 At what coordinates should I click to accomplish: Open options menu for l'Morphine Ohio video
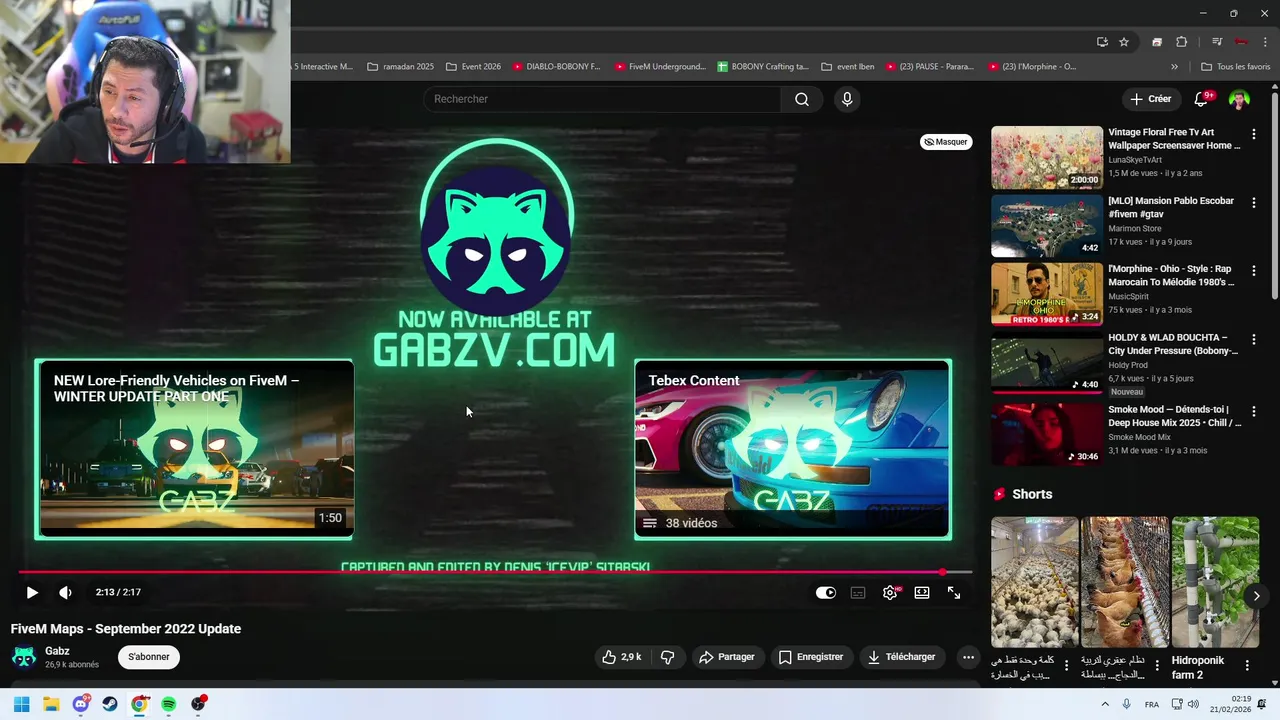[1254, 270]
